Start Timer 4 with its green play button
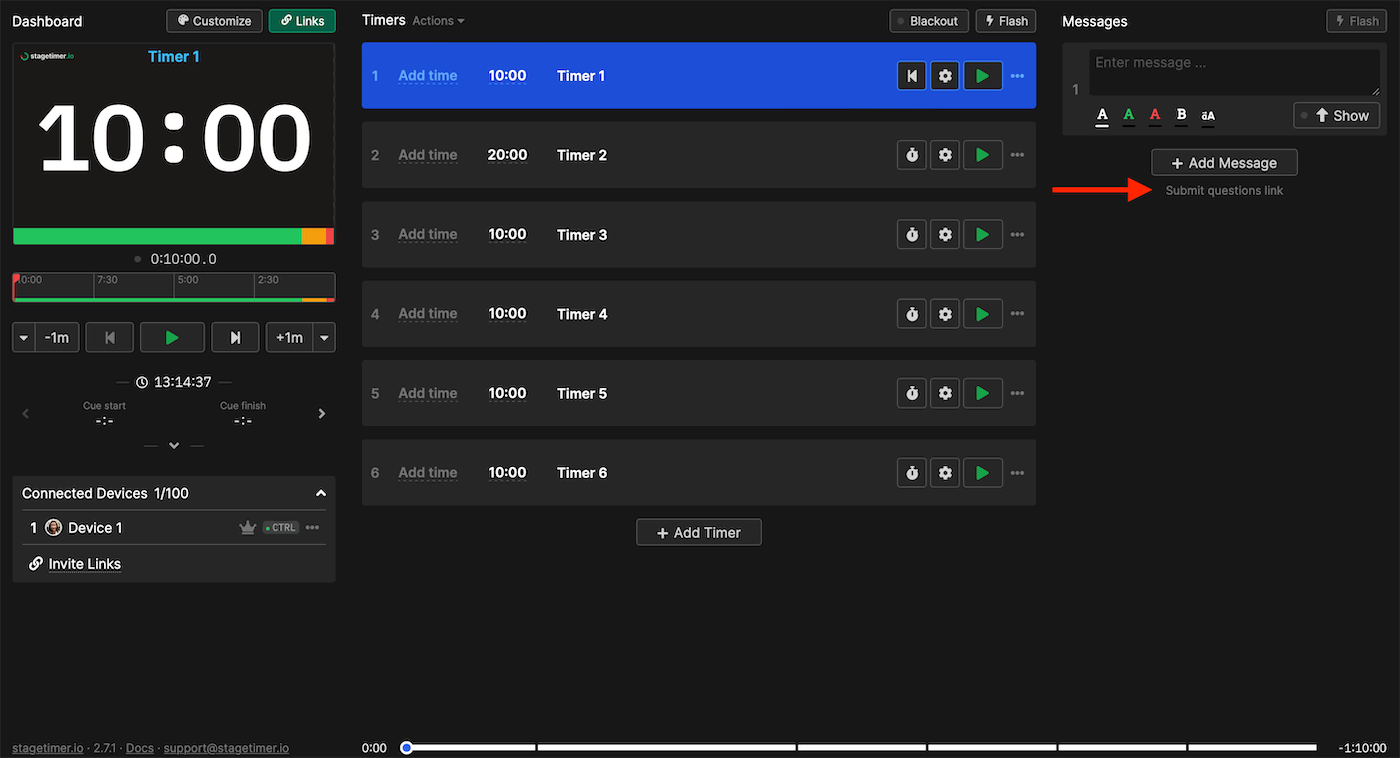This screenshot has height=758, width=1400. 982,314
